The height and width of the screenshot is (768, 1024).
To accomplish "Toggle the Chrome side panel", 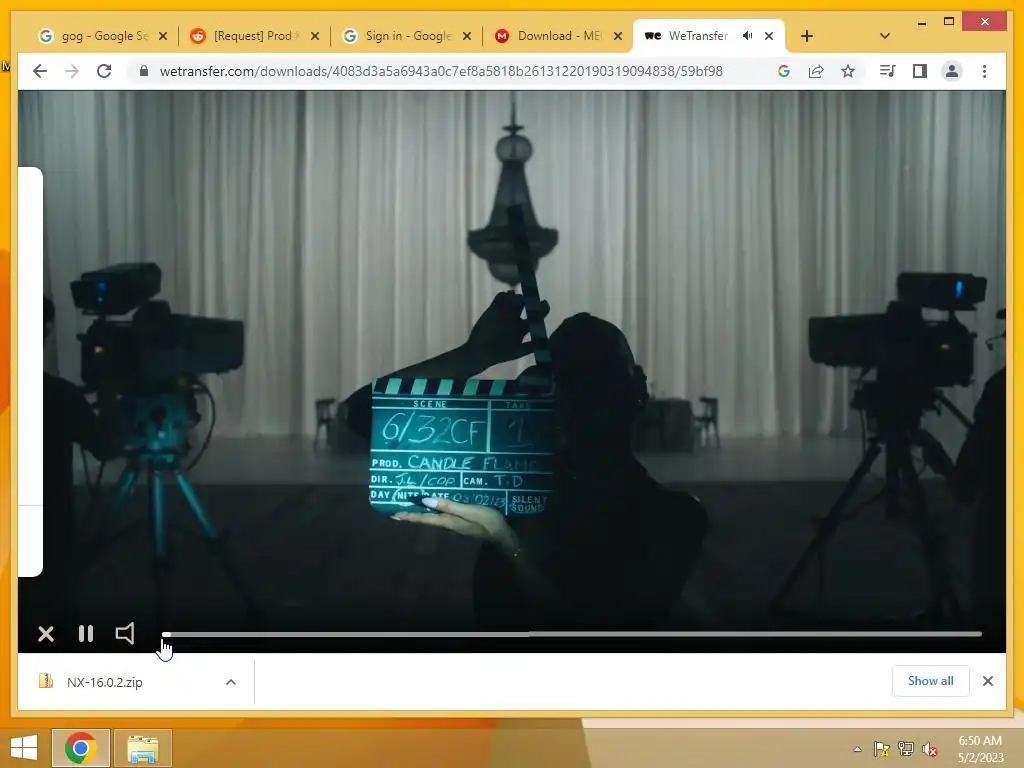I will (920, 71).
